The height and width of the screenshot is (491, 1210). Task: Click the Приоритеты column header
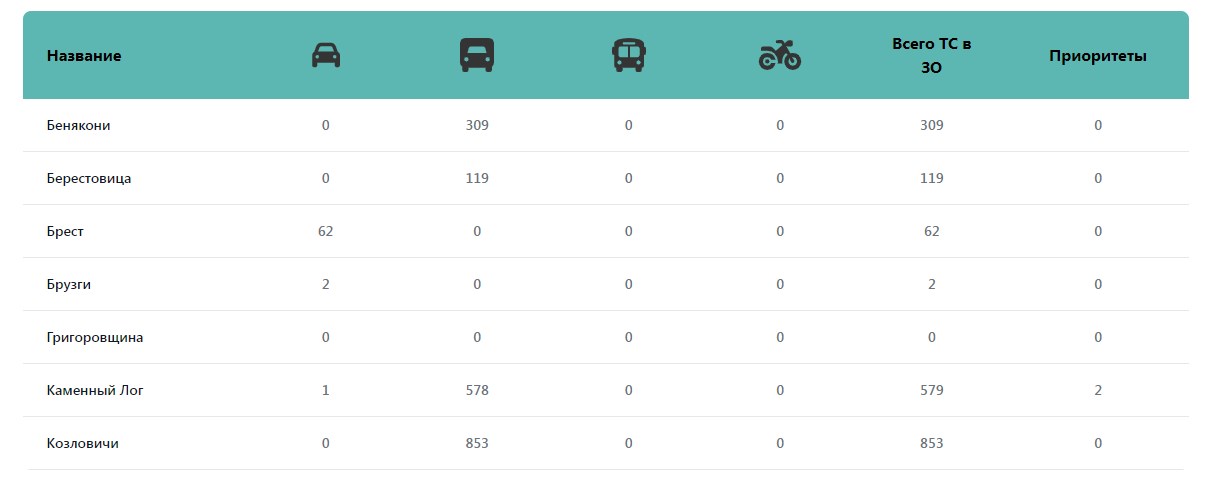(x=1098, y=56)
